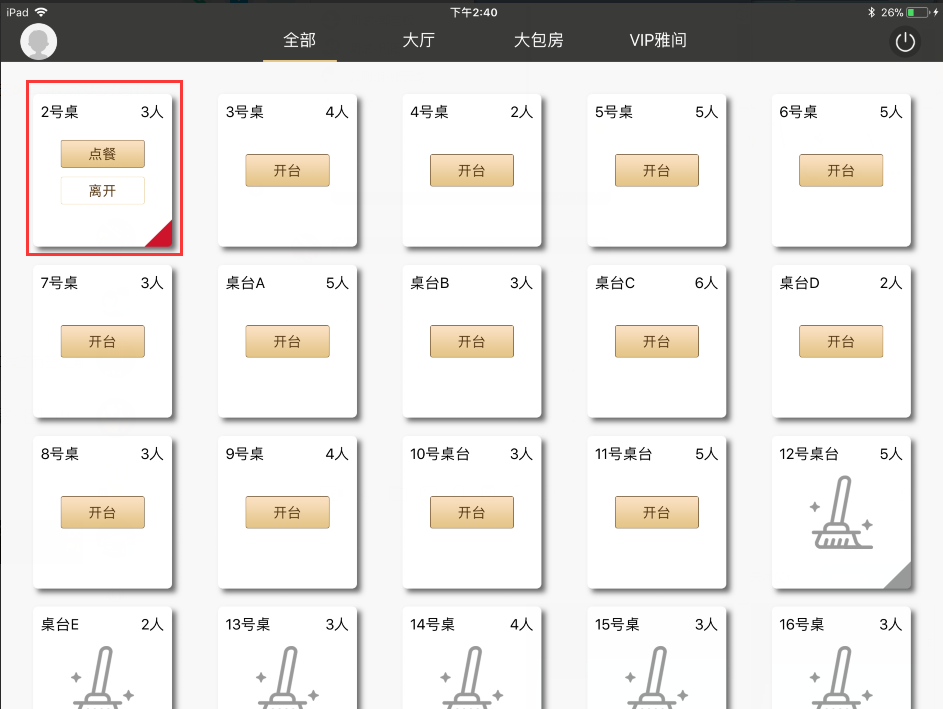
Task: Open table 桌台A with 开台
Action: [287, 342]
